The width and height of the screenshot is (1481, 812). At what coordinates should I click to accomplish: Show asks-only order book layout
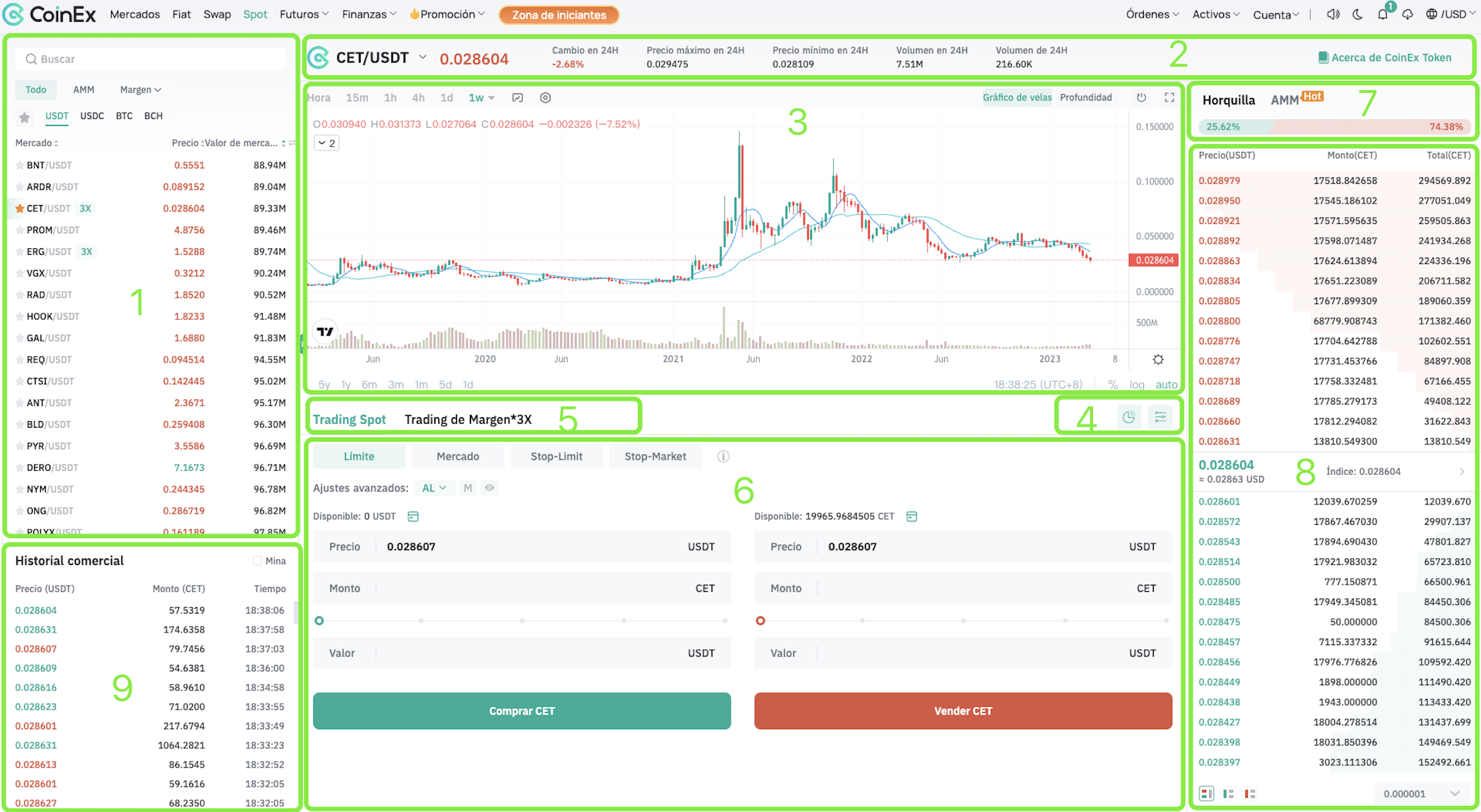pyautogui.click(x=1250, y=794)
